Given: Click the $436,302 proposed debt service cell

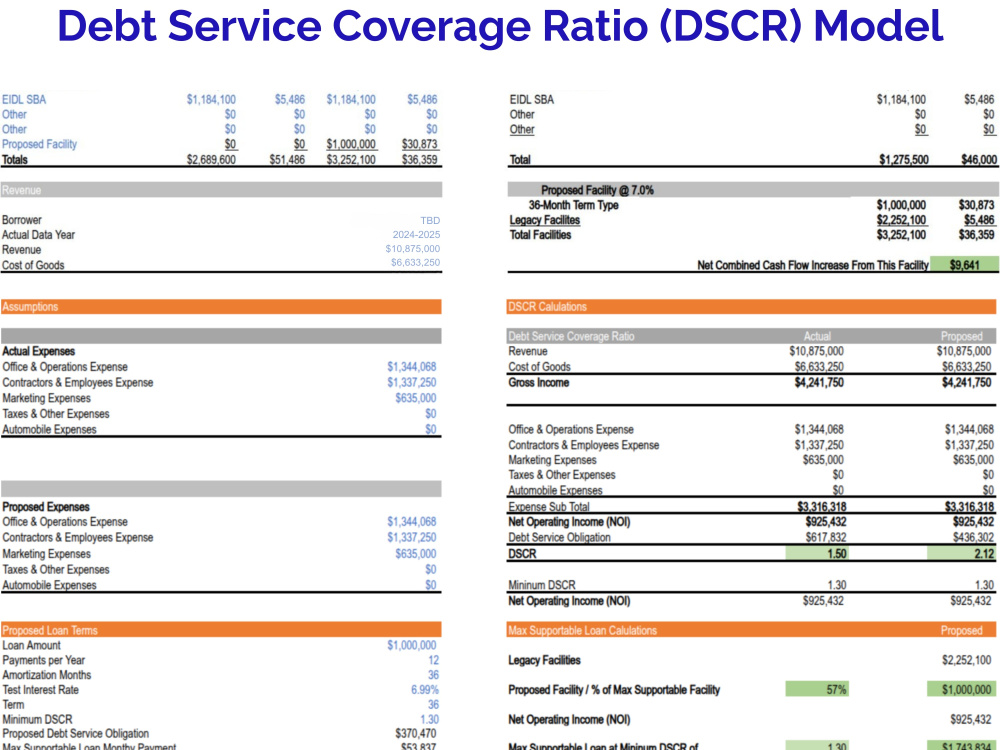Looking at the screenshot, I should click(x=973, y=538).
